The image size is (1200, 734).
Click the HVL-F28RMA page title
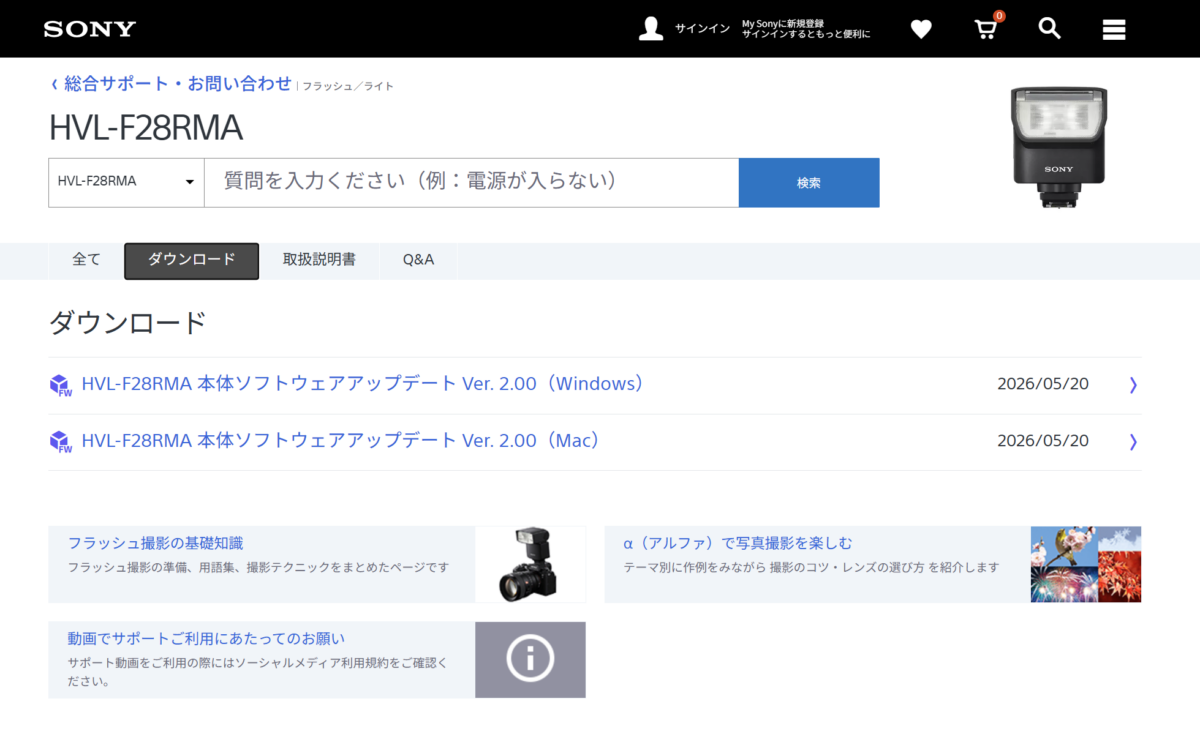(146, 128)
